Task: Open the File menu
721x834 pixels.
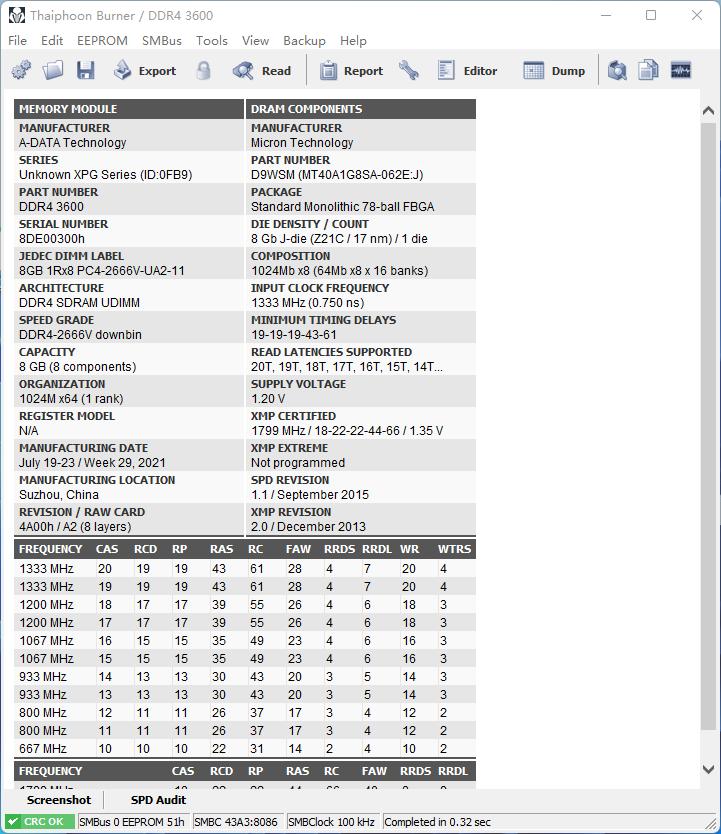Action: pos(18,41)
